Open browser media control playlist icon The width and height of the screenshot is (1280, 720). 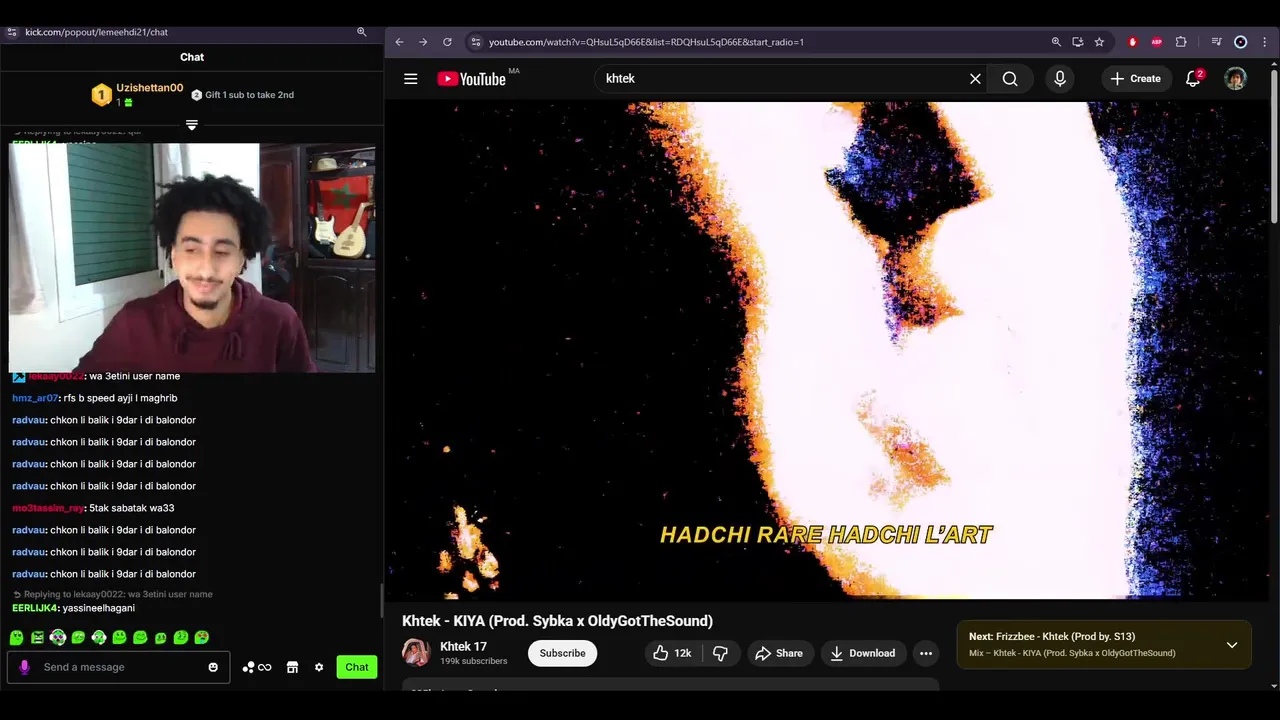1216,42
